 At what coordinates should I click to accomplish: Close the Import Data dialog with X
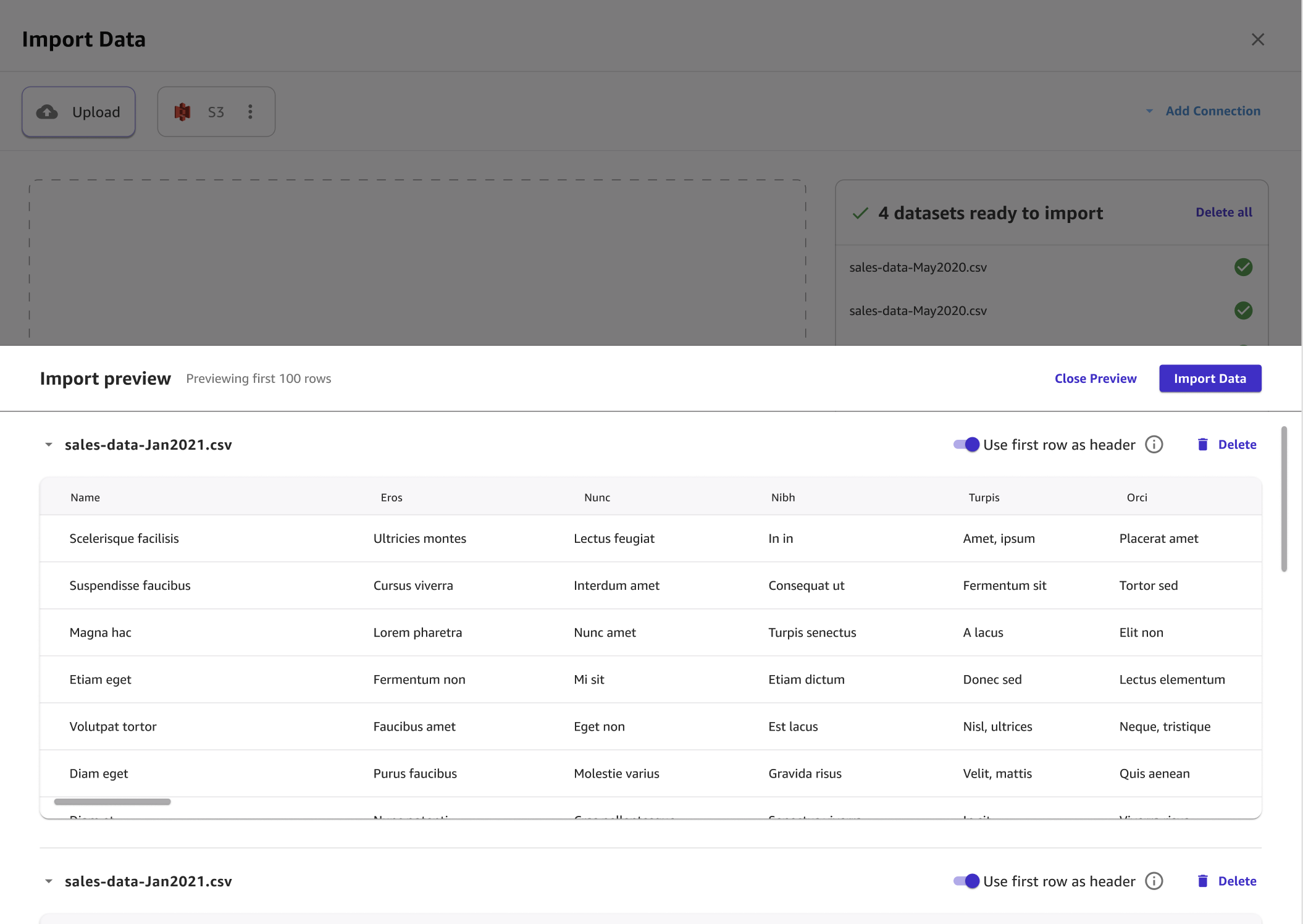[x=1258, y=40]
